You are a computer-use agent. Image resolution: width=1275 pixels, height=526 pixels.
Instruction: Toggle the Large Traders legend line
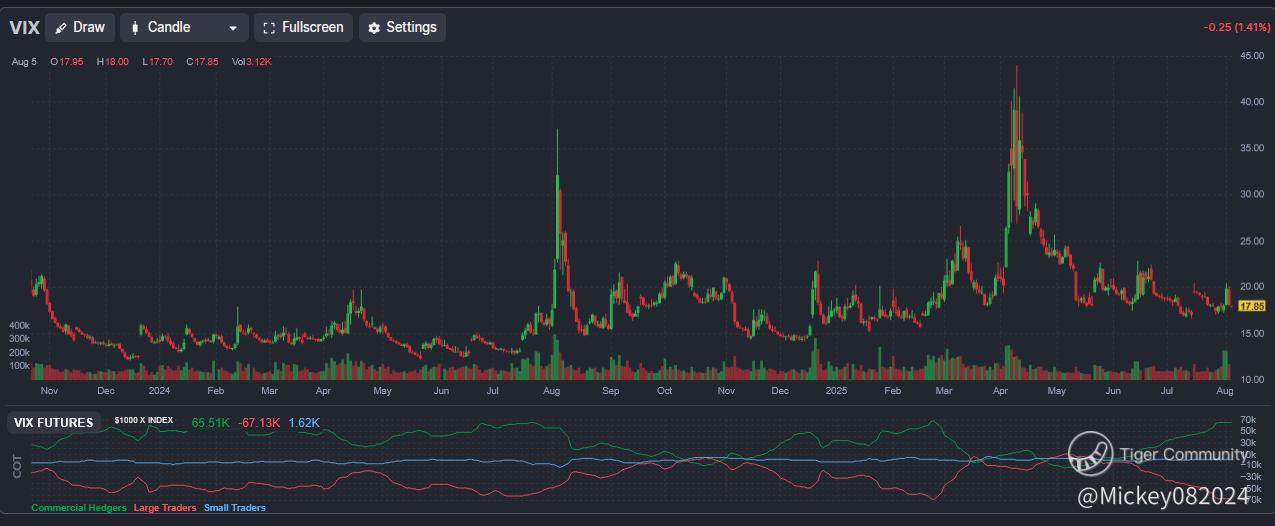pos(165,508)
